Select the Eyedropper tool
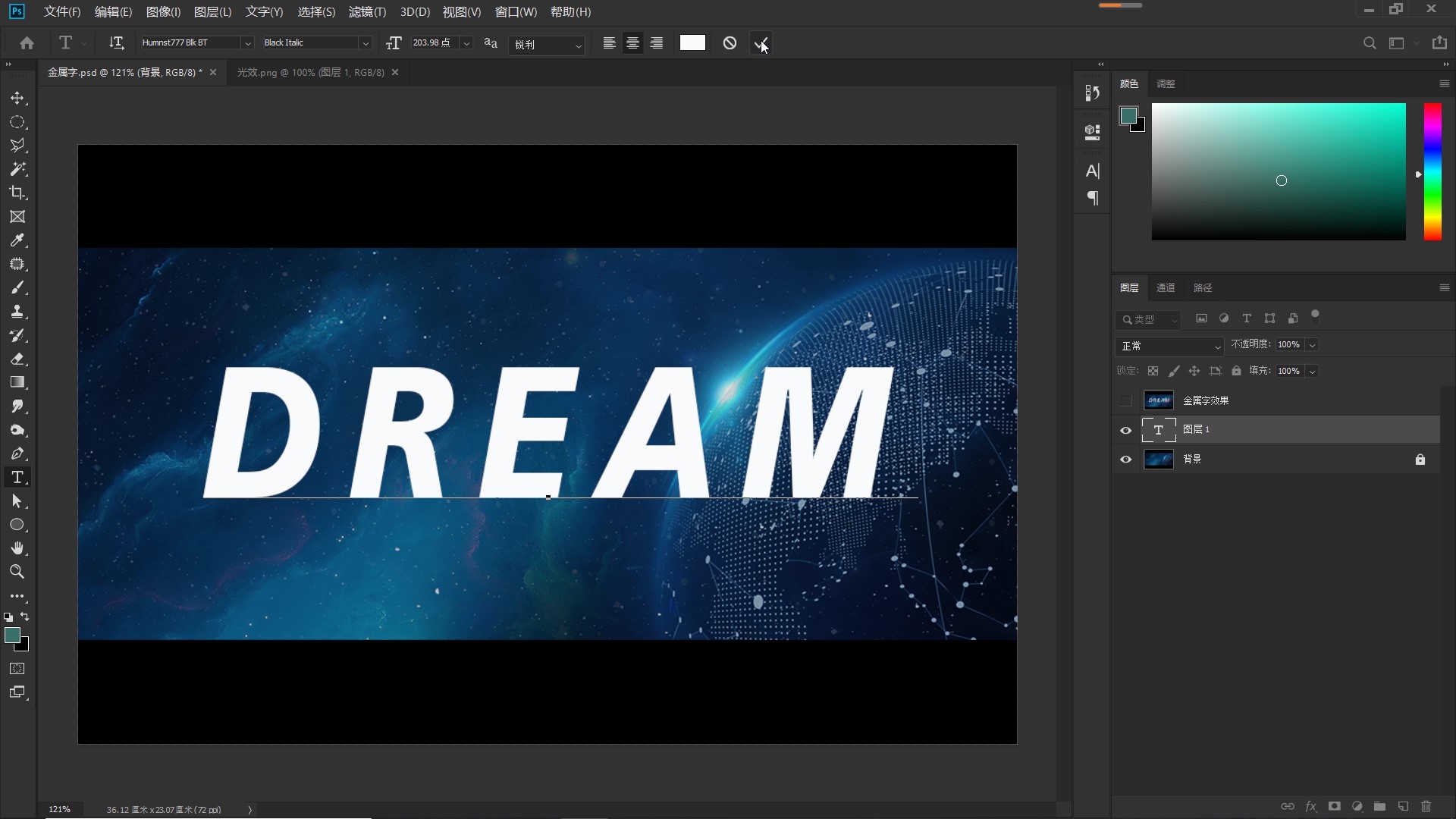 (17, 240)
